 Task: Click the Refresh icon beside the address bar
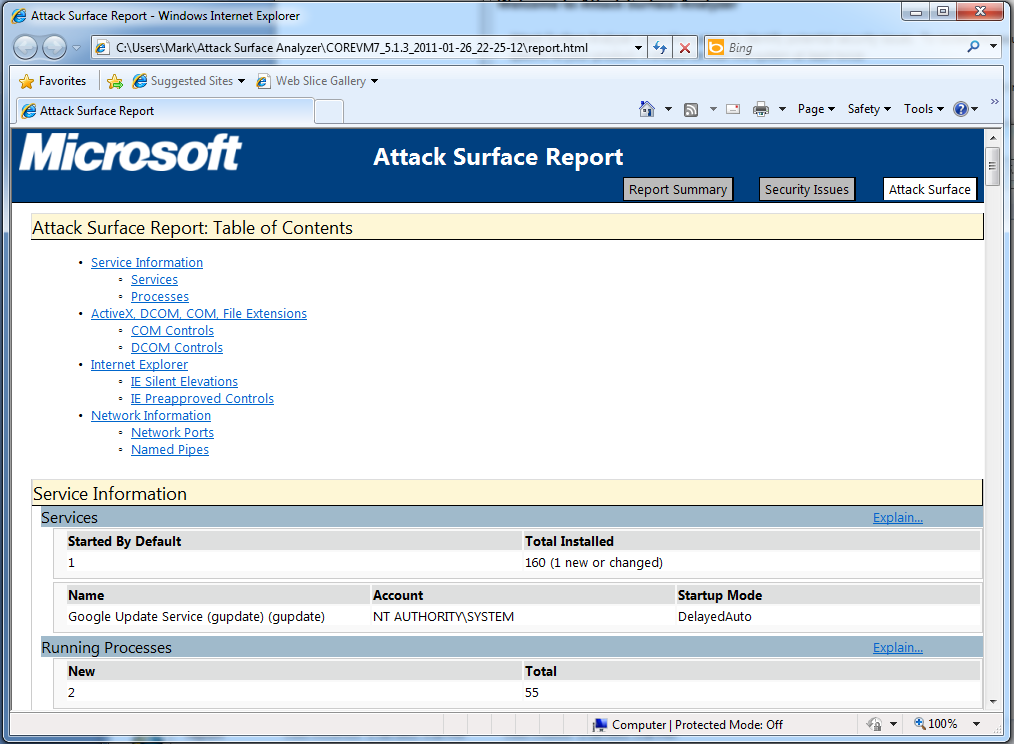coord(660,48)
